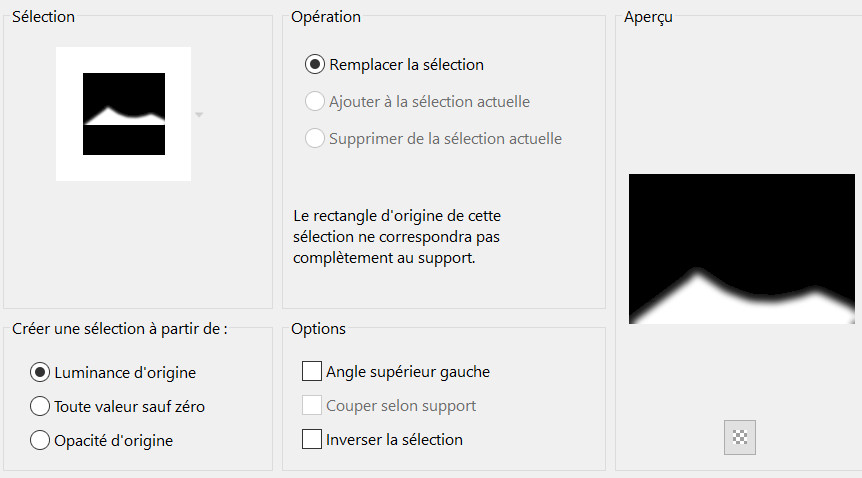This screenshot has height=478, width=862.
Task: Choose "Opacité d'origine" radio button
Action: (x=41, y=440)
